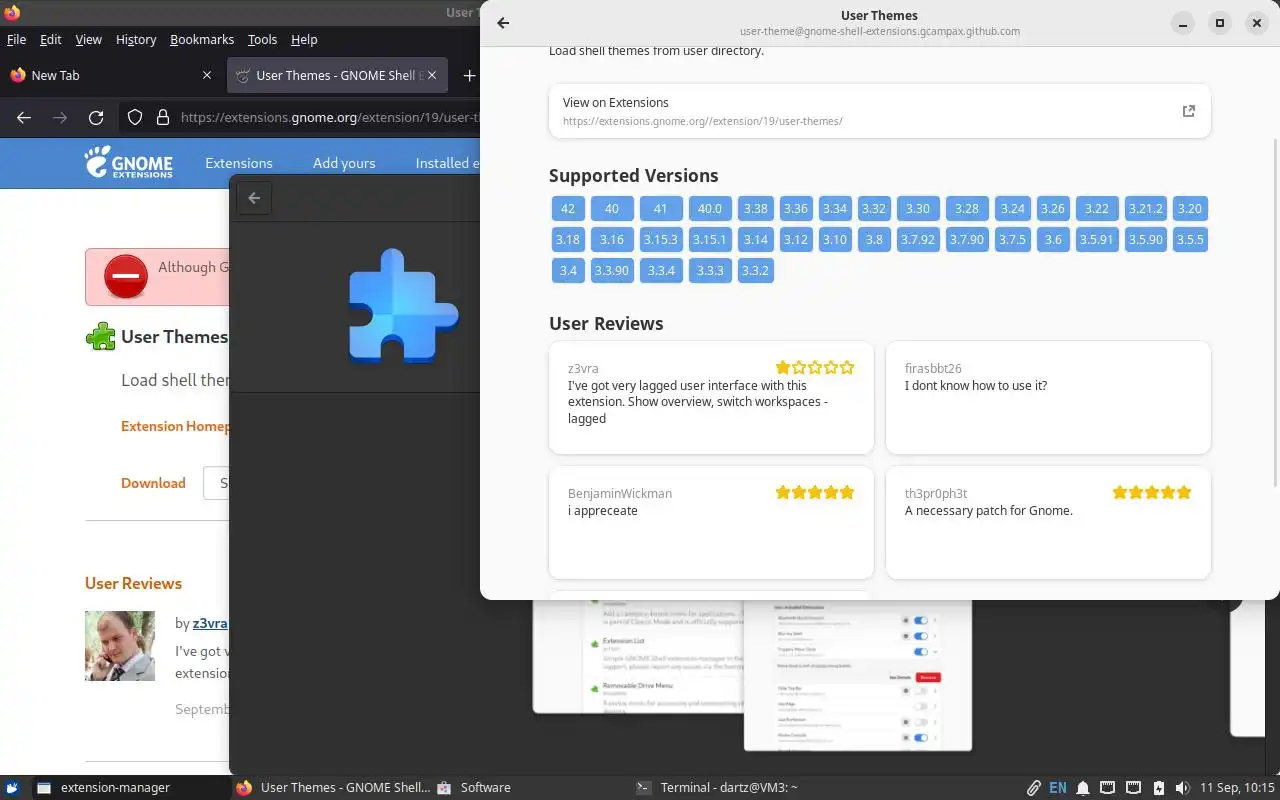Screen dimensions: 1280x800
Task: Click Firefox back navigation arrow
Action: point(24,117)
